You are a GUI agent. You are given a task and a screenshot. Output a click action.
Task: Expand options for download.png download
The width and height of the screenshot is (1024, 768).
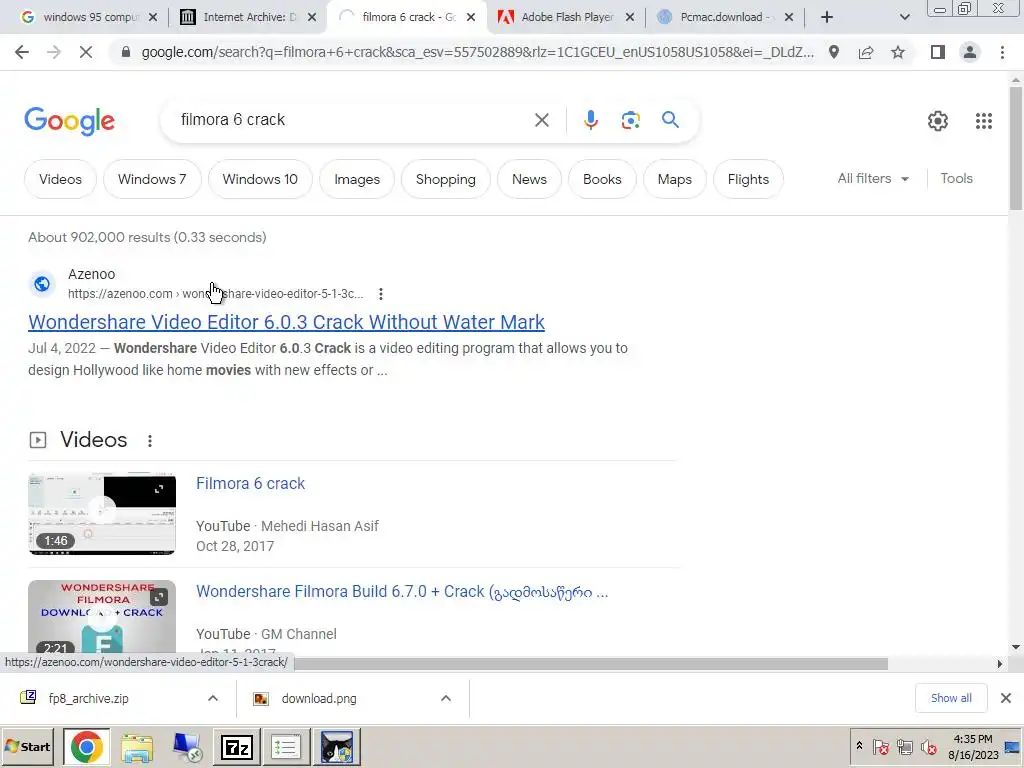point(446,699)
